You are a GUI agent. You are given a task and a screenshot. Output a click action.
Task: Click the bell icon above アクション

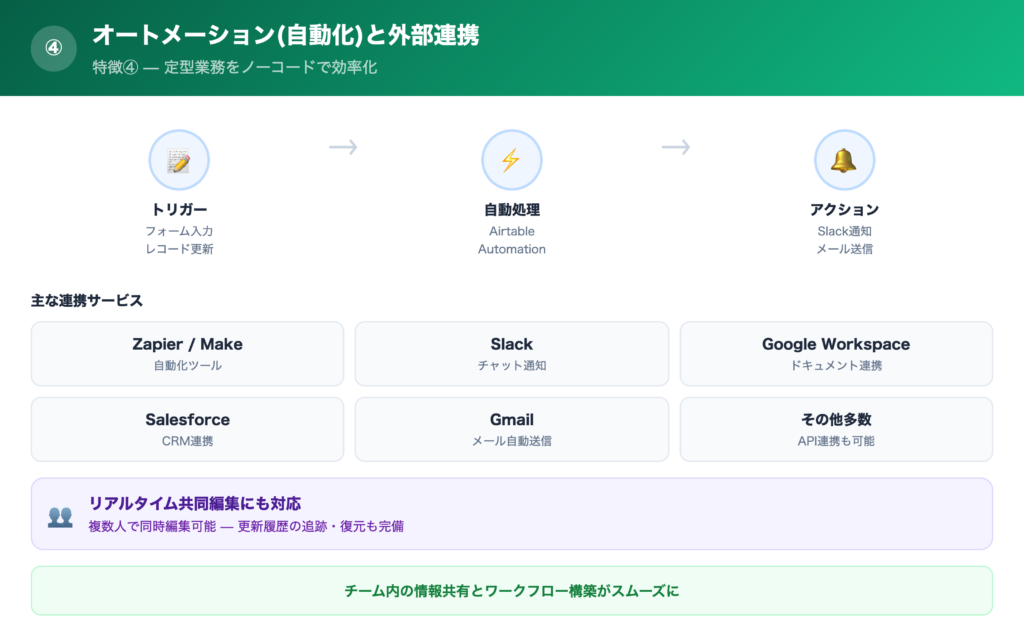[x=845, y=159]
